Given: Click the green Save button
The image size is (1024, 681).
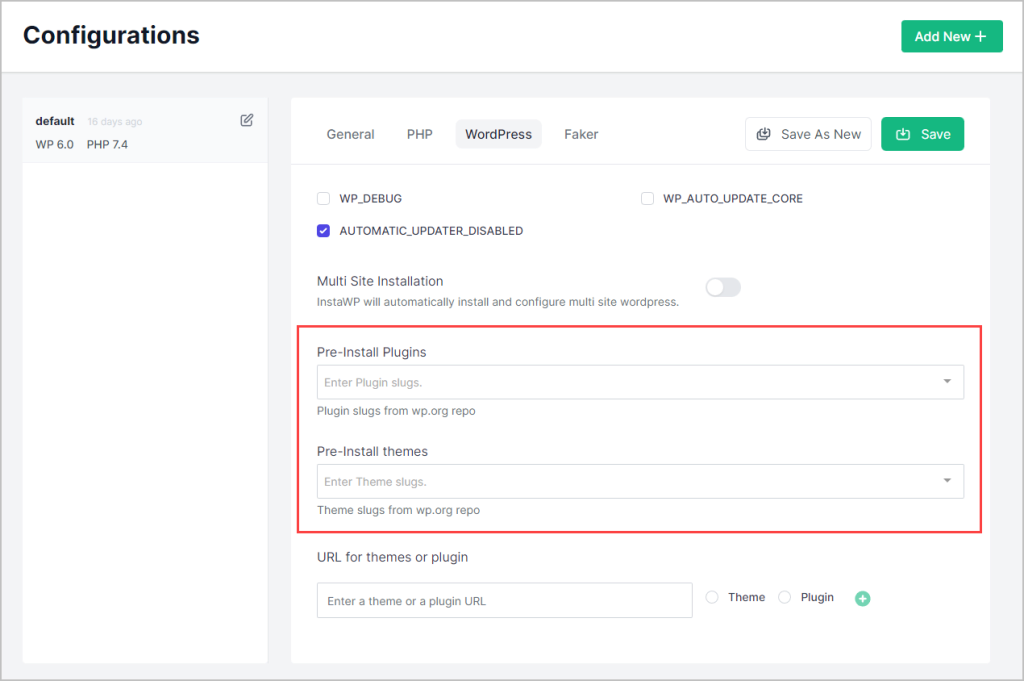Looking at the screenshot, I should click(x=922, y=134).
